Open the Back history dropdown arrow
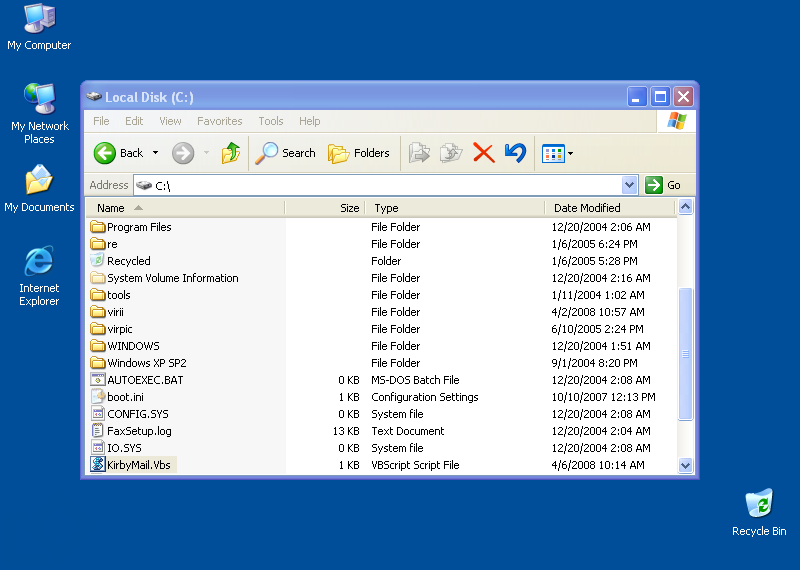Screen dimensions: 800x570 tap(156, 153)
